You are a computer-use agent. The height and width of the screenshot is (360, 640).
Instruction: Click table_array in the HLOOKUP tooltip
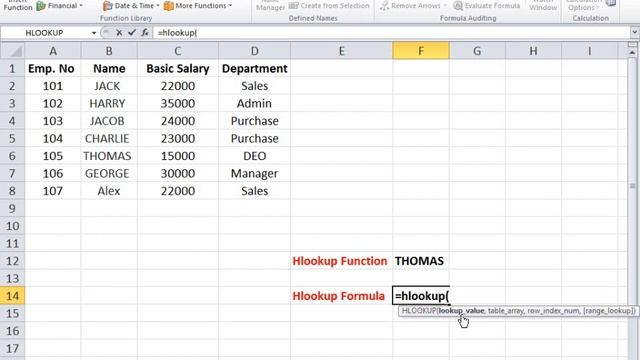pos(505,311)
